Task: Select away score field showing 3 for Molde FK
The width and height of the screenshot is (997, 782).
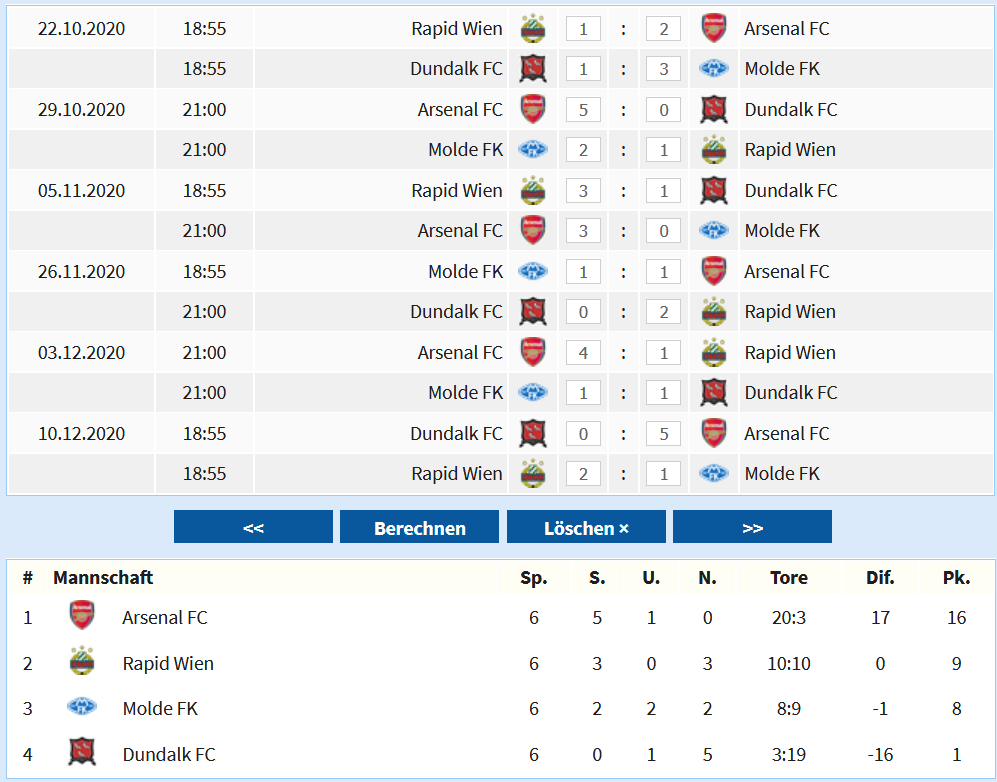Action: point(664,69)
